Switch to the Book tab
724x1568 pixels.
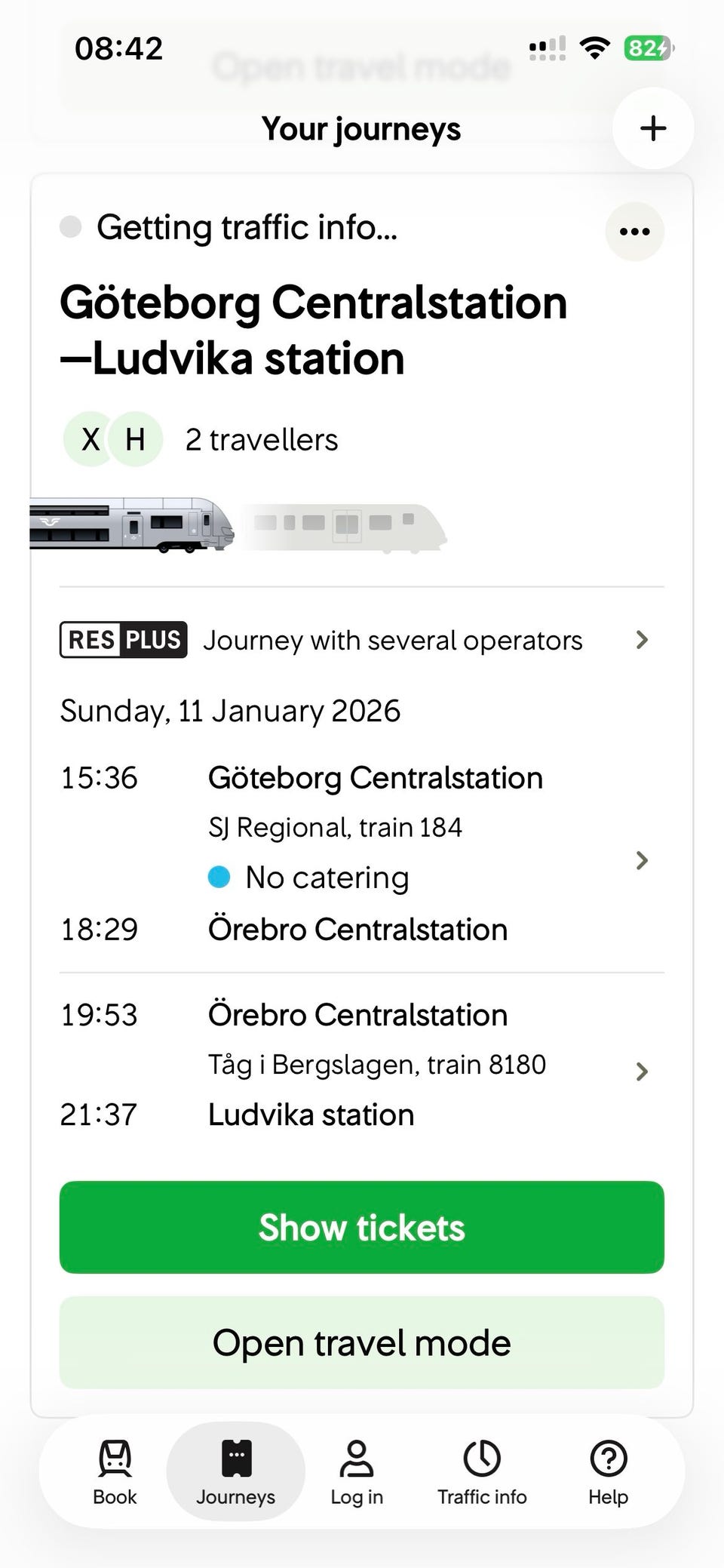pos(115,1472)
